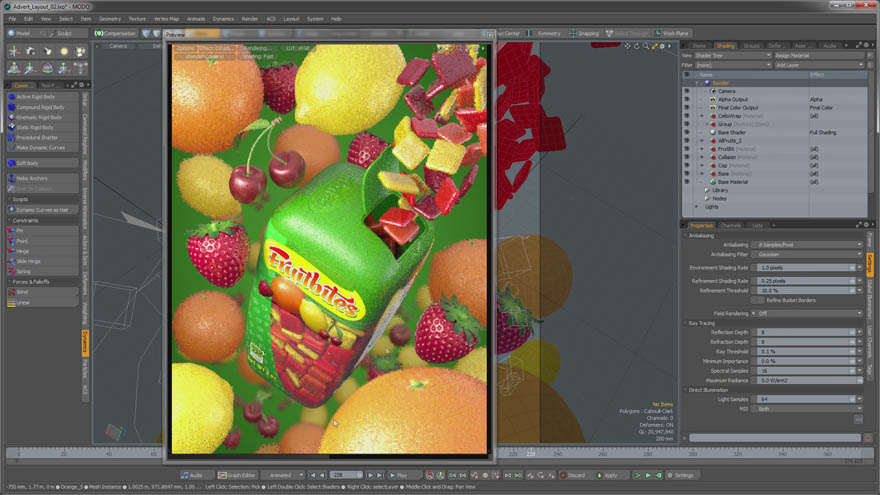Expand the AllFruits_2 group

pyautogui.click(x=702, y=141)
